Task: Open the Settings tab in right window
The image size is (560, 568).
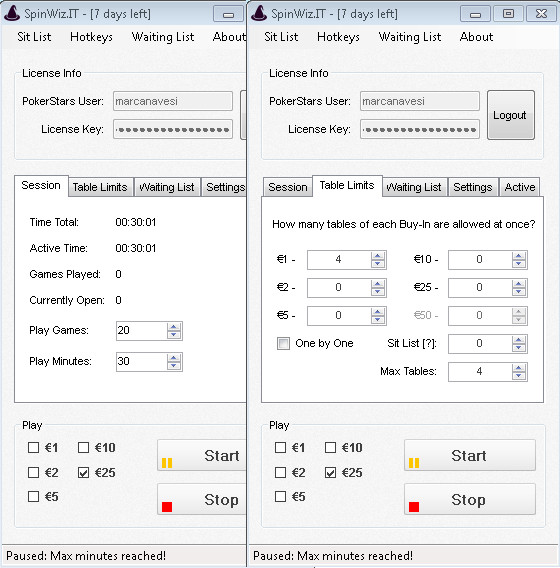Action: pos(473,187)
